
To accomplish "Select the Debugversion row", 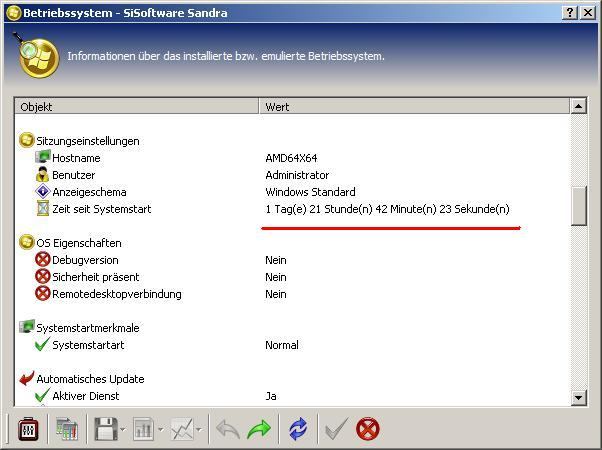I will click(292, 260).
